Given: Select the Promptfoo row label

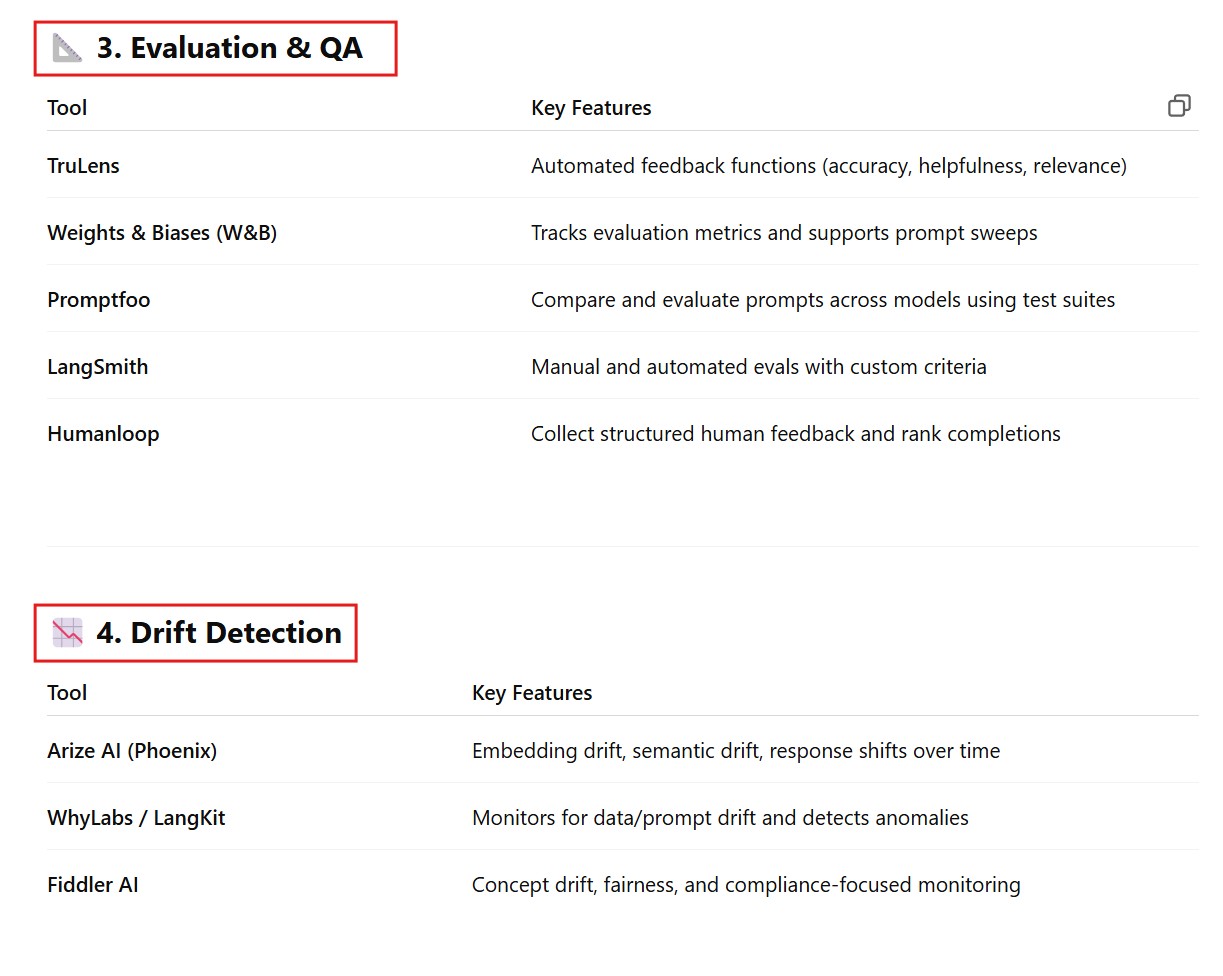Looking at the screenshot, I should [x=99, y=300].
